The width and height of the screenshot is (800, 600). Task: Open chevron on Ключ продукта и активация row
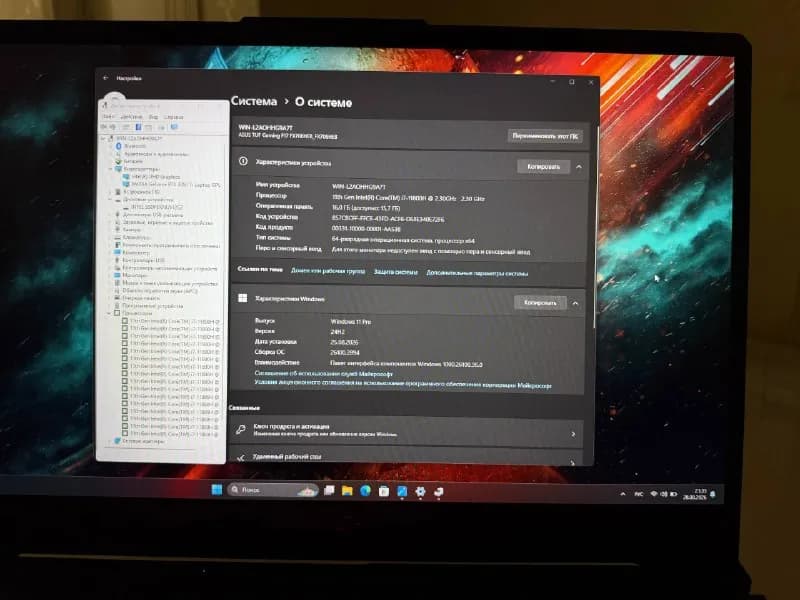(x=573, y=434)
